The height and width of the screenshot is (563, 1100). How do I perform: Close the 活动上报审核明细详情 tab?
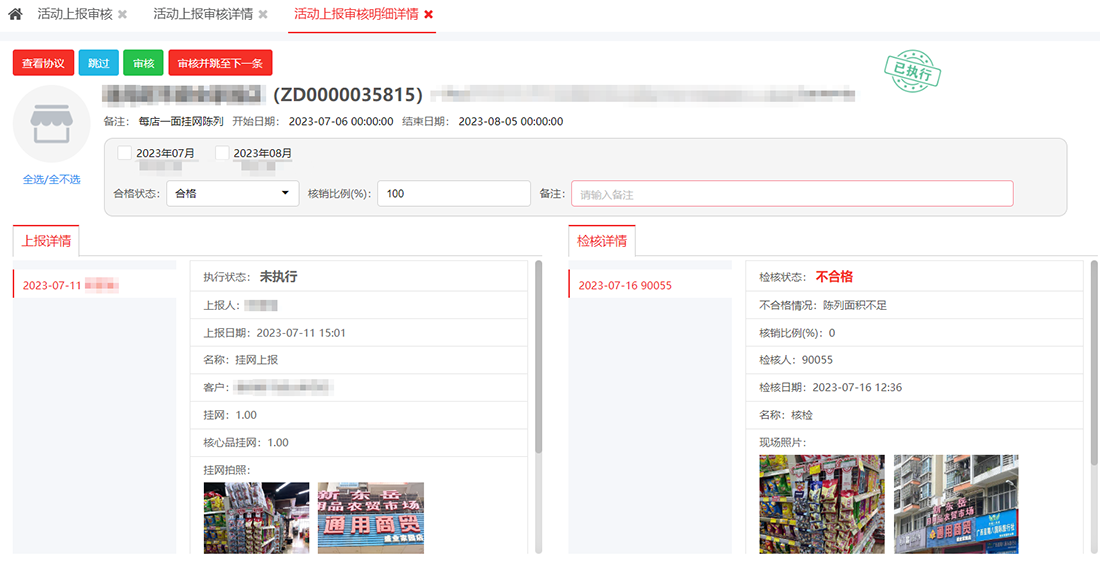[428, 15]
